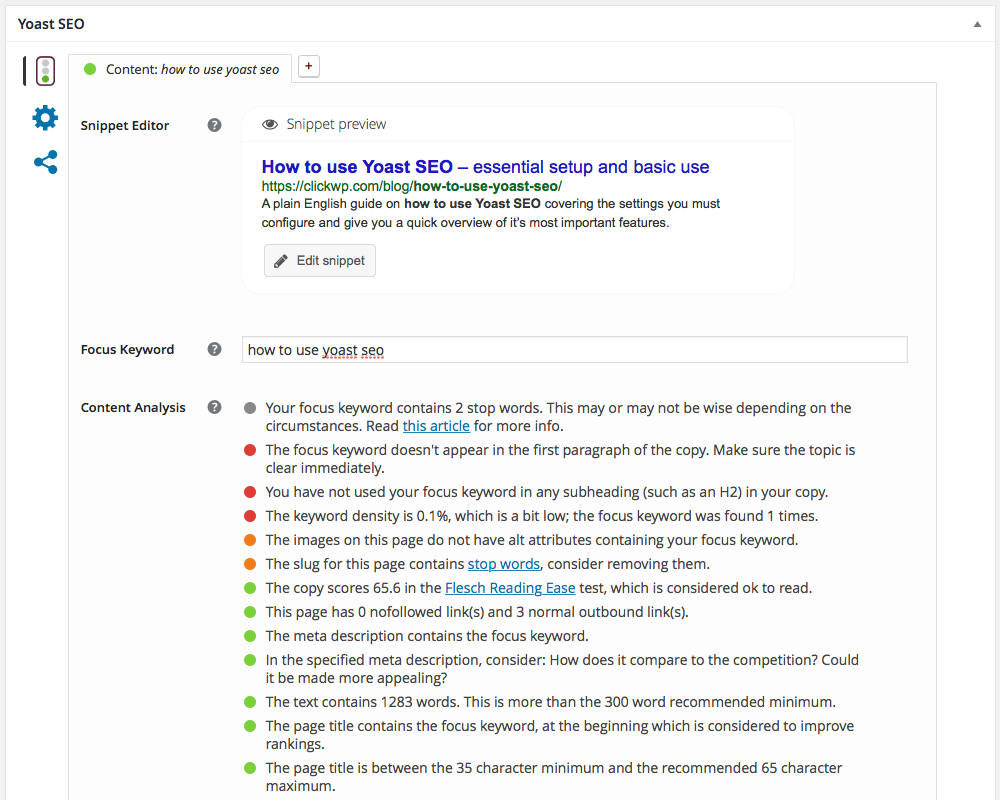Image resolution: width=1000 pixels, height=800 pixels.
Task: Open the 'stop words' link for slug
Action: (504, 564)
